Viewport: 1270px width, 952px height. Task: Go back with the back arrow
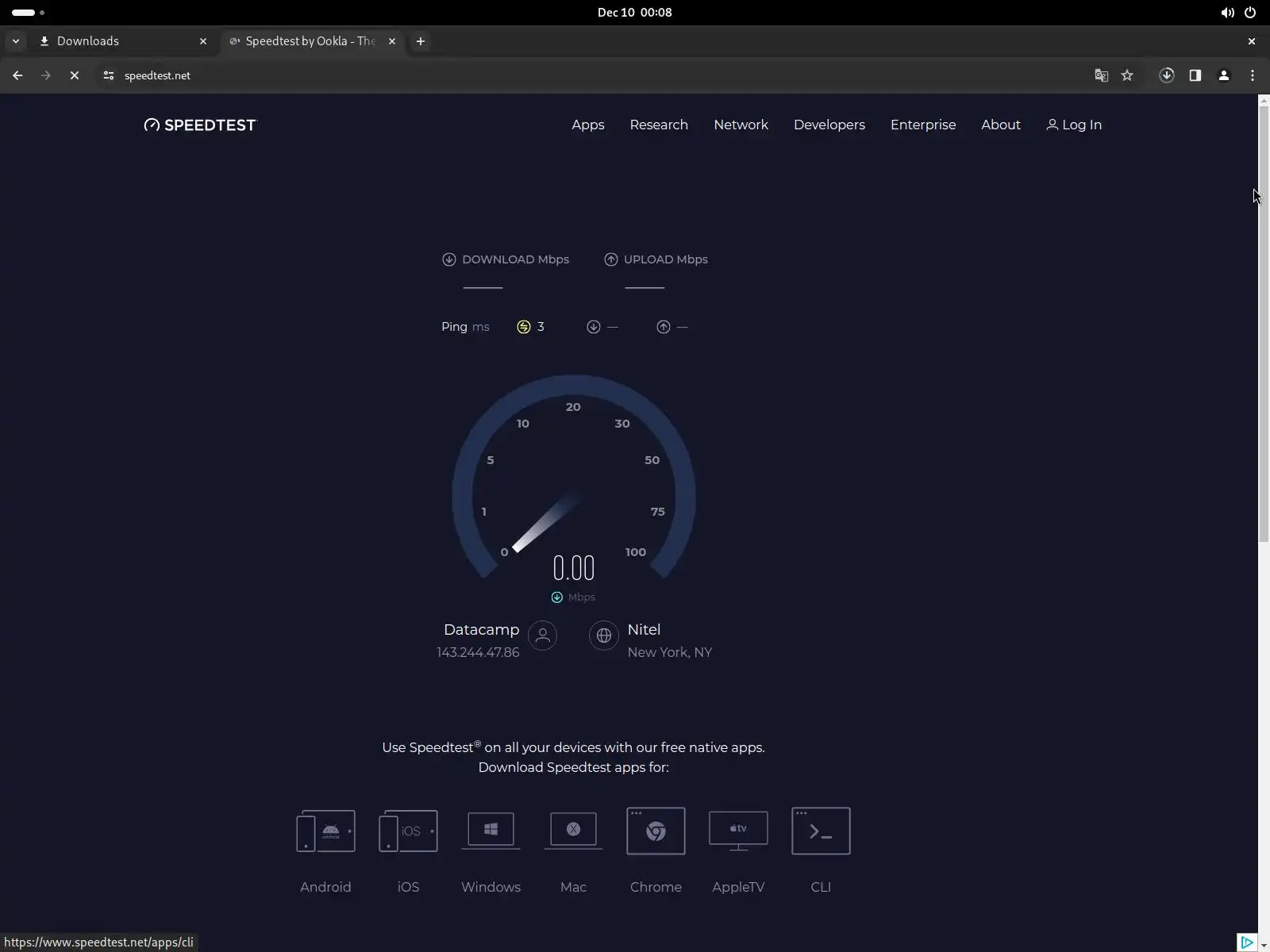(17, 75)
